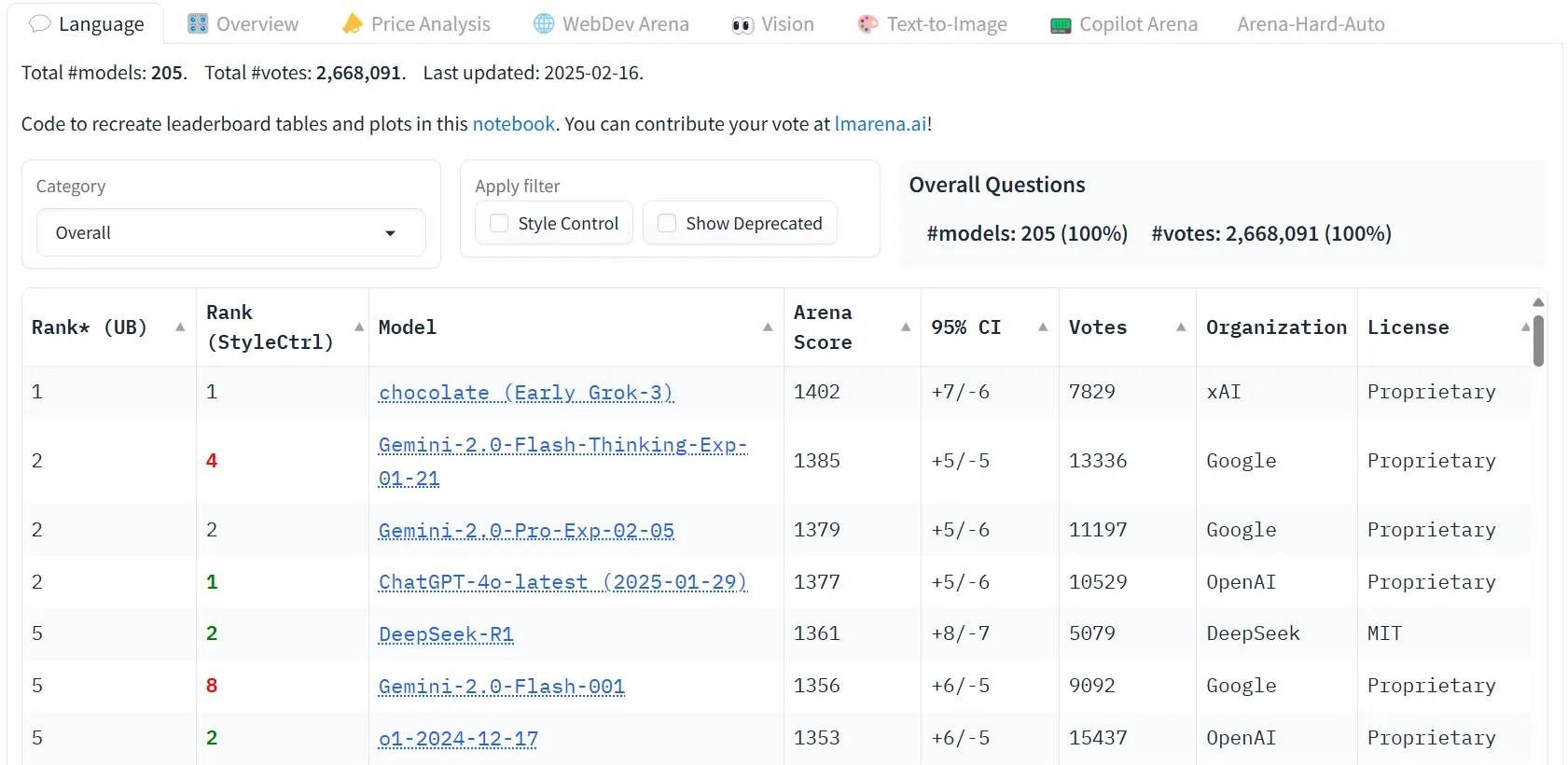Click the Text-to-Image palette icon
Screen dimensions: 1568x765
coord(867,24)
